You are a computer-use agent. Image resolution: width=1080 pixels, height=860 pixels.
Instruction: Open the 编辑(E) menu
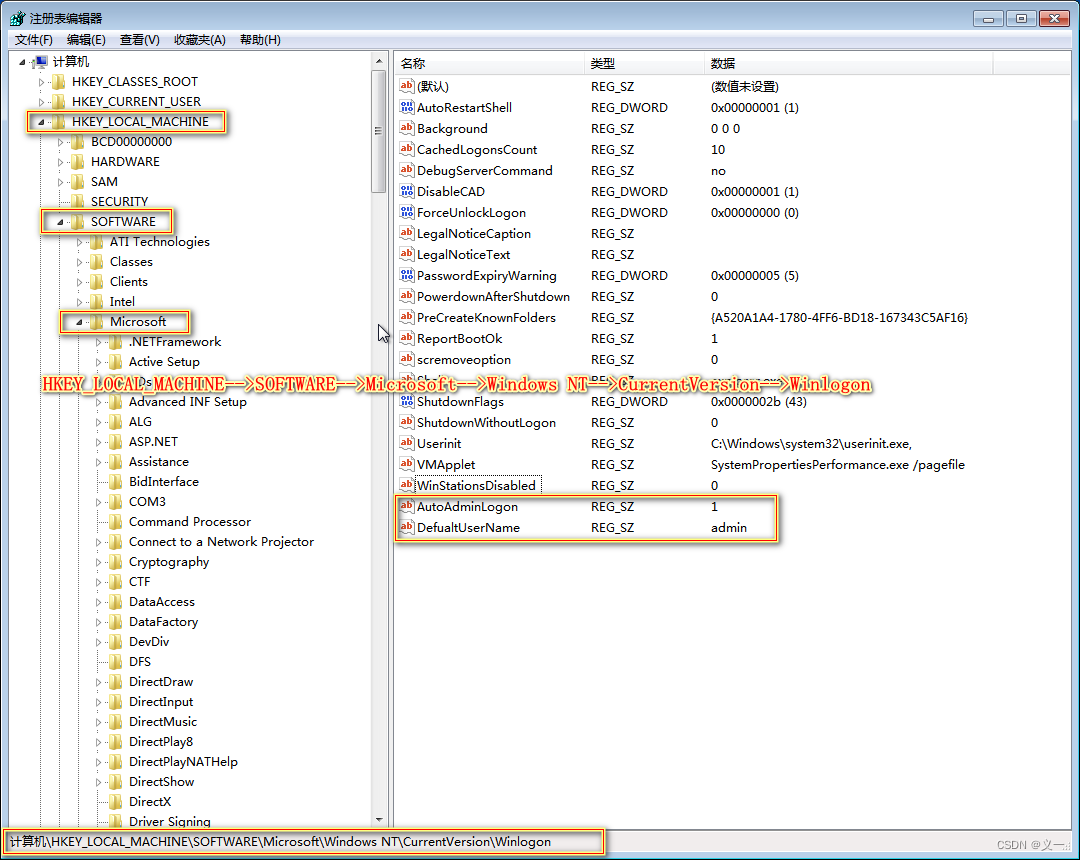pyautogui.click(x=86, y=40)
